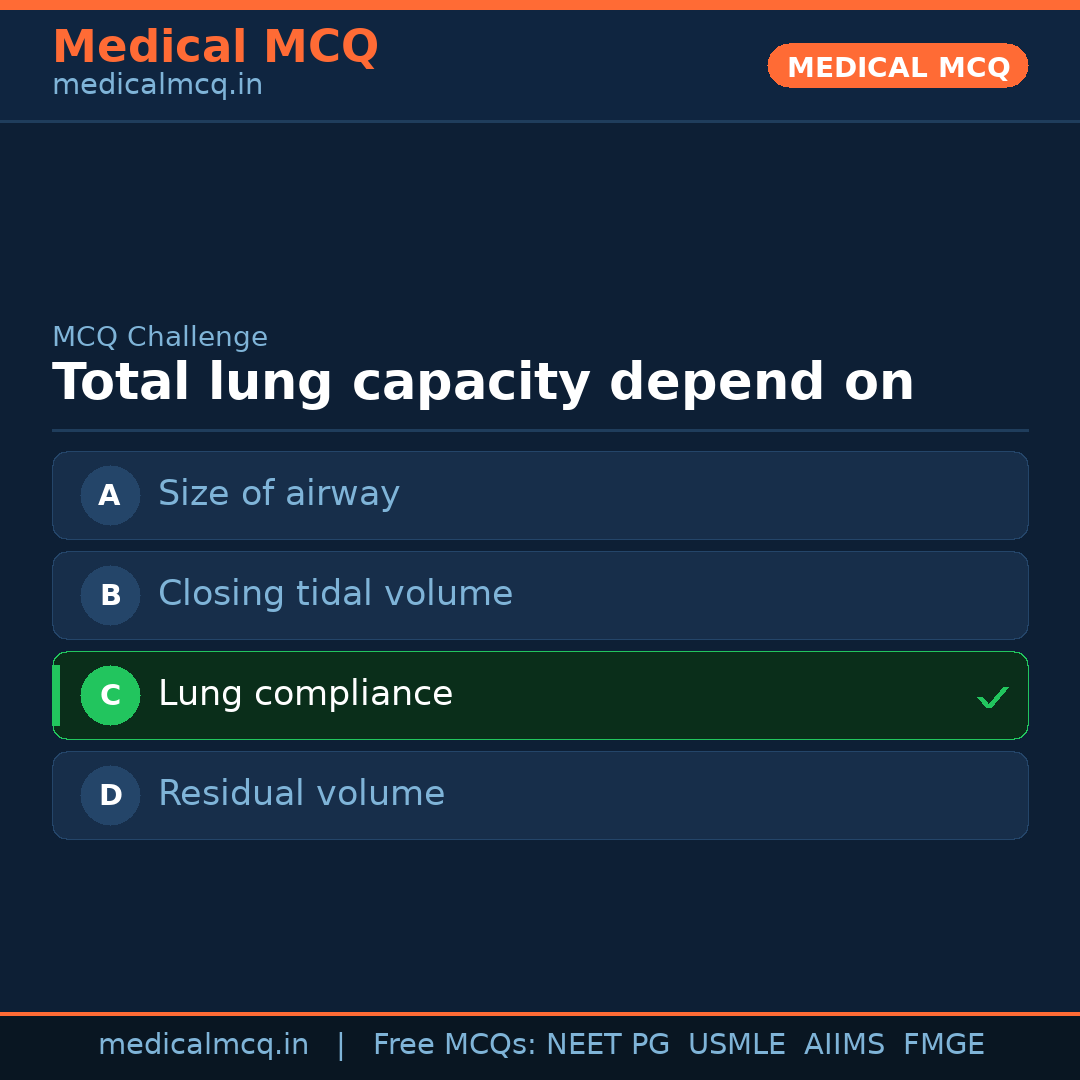1080x1080 pixels.
Task: Select the letter B circle badge
Action: (x=110, y=595)
